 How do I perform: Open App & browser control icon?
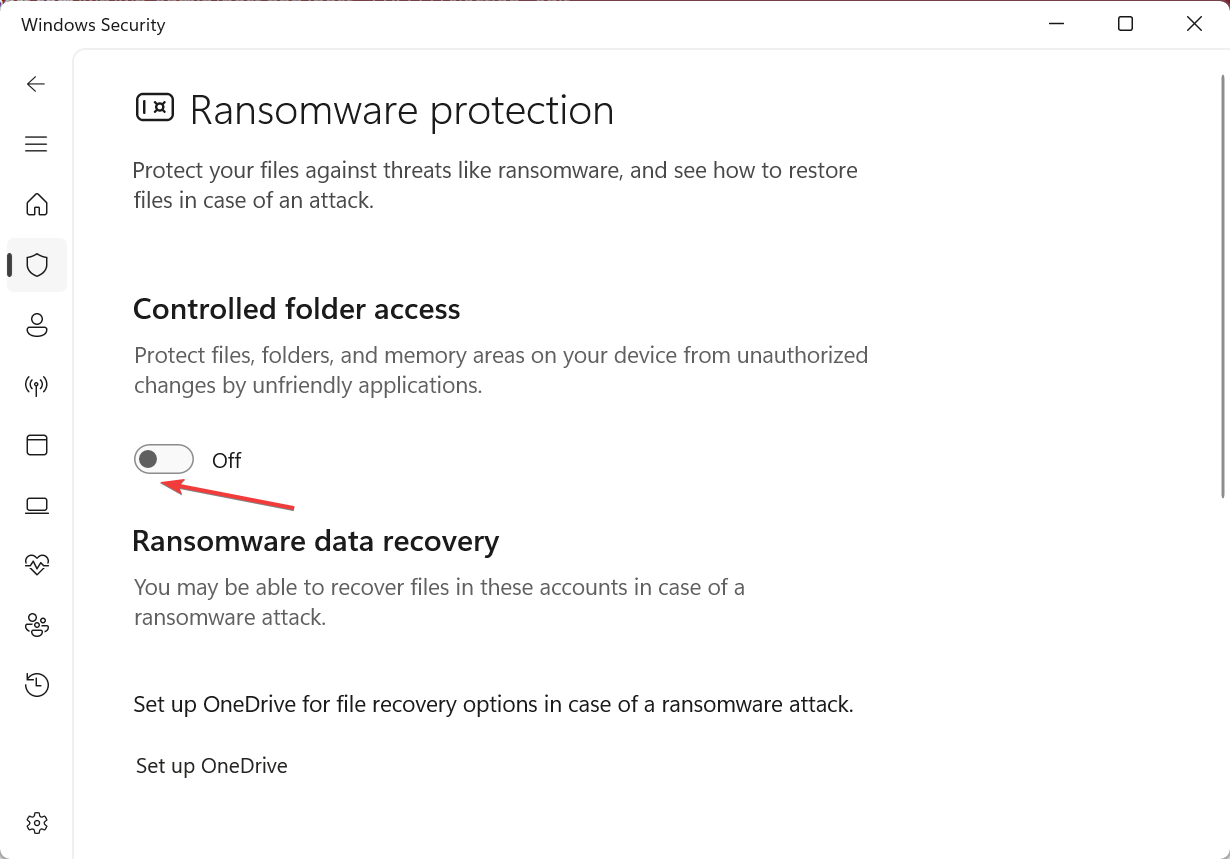pos(37,445)
